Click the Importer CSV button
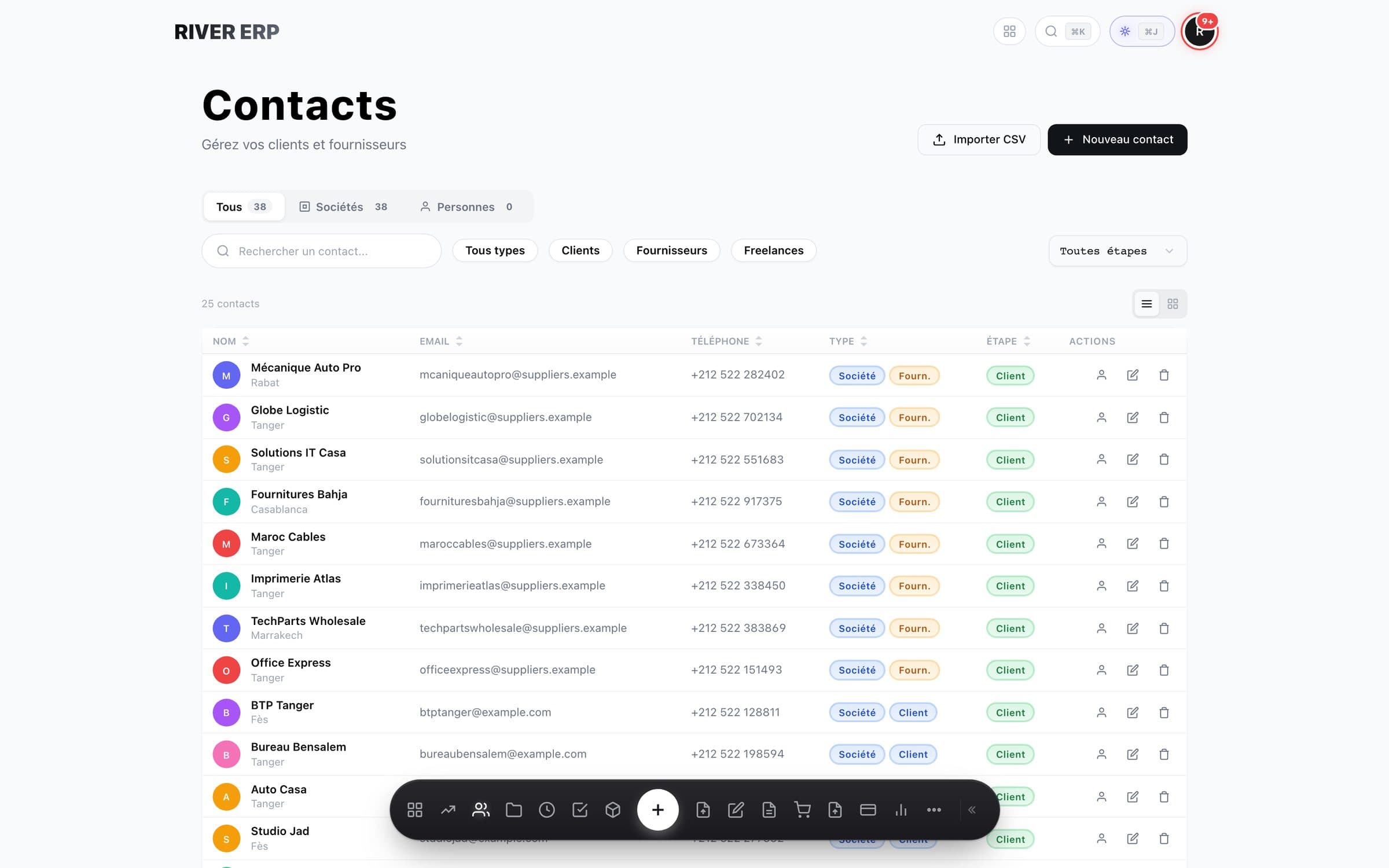 point(979,139)
